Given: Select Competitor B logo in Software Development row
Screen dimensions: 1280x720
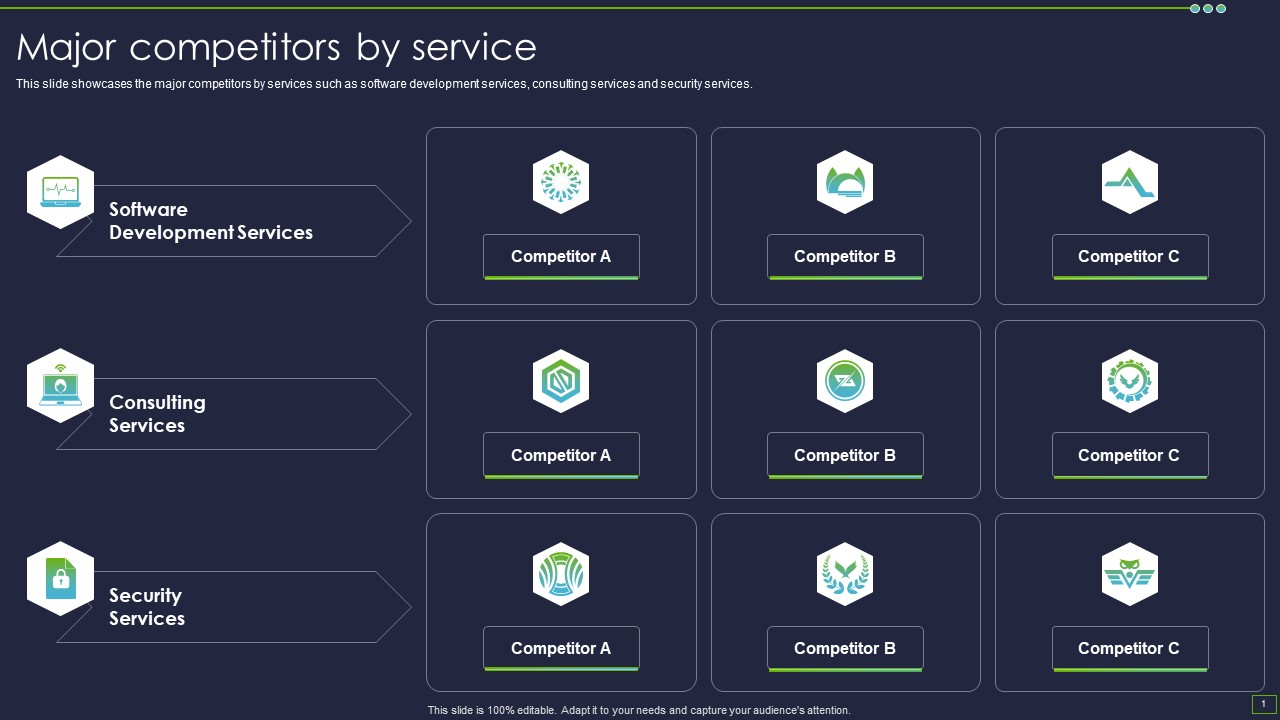Looking at the screenshot, I should pos(845,182).
